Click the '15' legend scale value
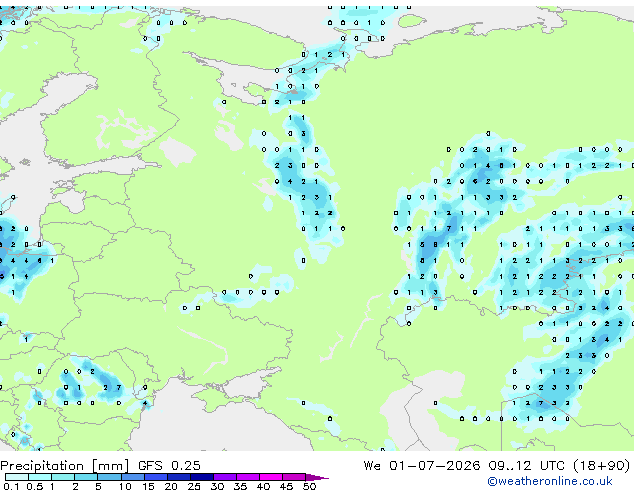This screenshot has width=634, height=490. click(148, 486)
